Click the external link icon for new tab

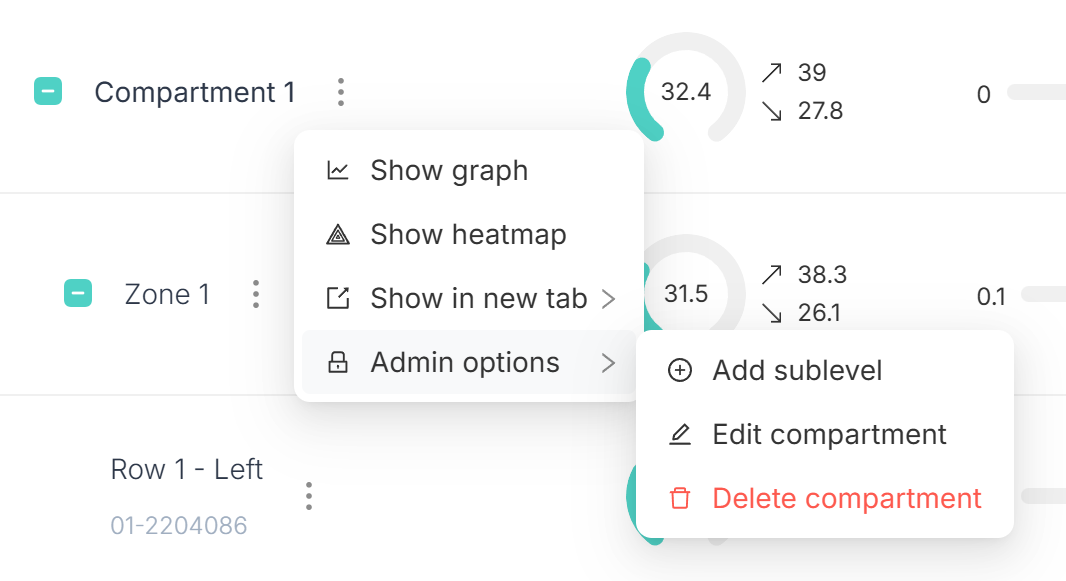338,298
